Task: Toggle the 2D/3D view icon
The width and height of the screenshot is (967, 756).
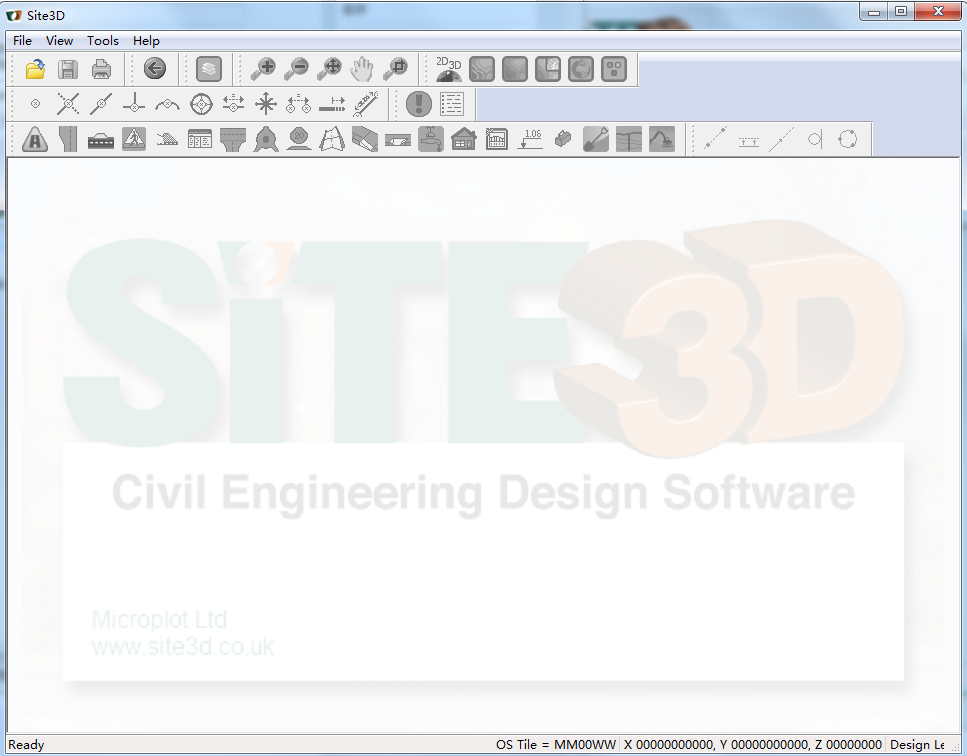Action: click(448, 68)
